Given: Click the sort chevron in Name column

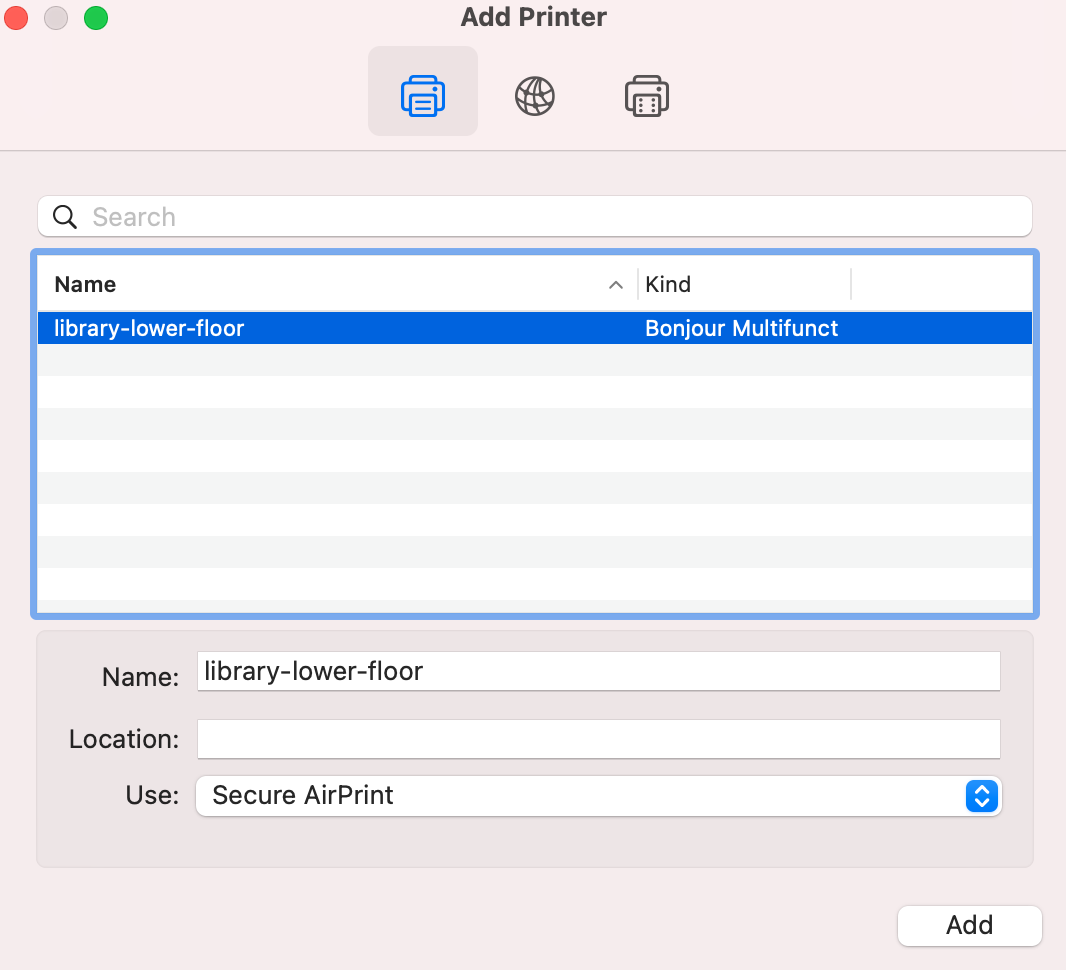Looking at the screenshot, I should click(616, 285).
